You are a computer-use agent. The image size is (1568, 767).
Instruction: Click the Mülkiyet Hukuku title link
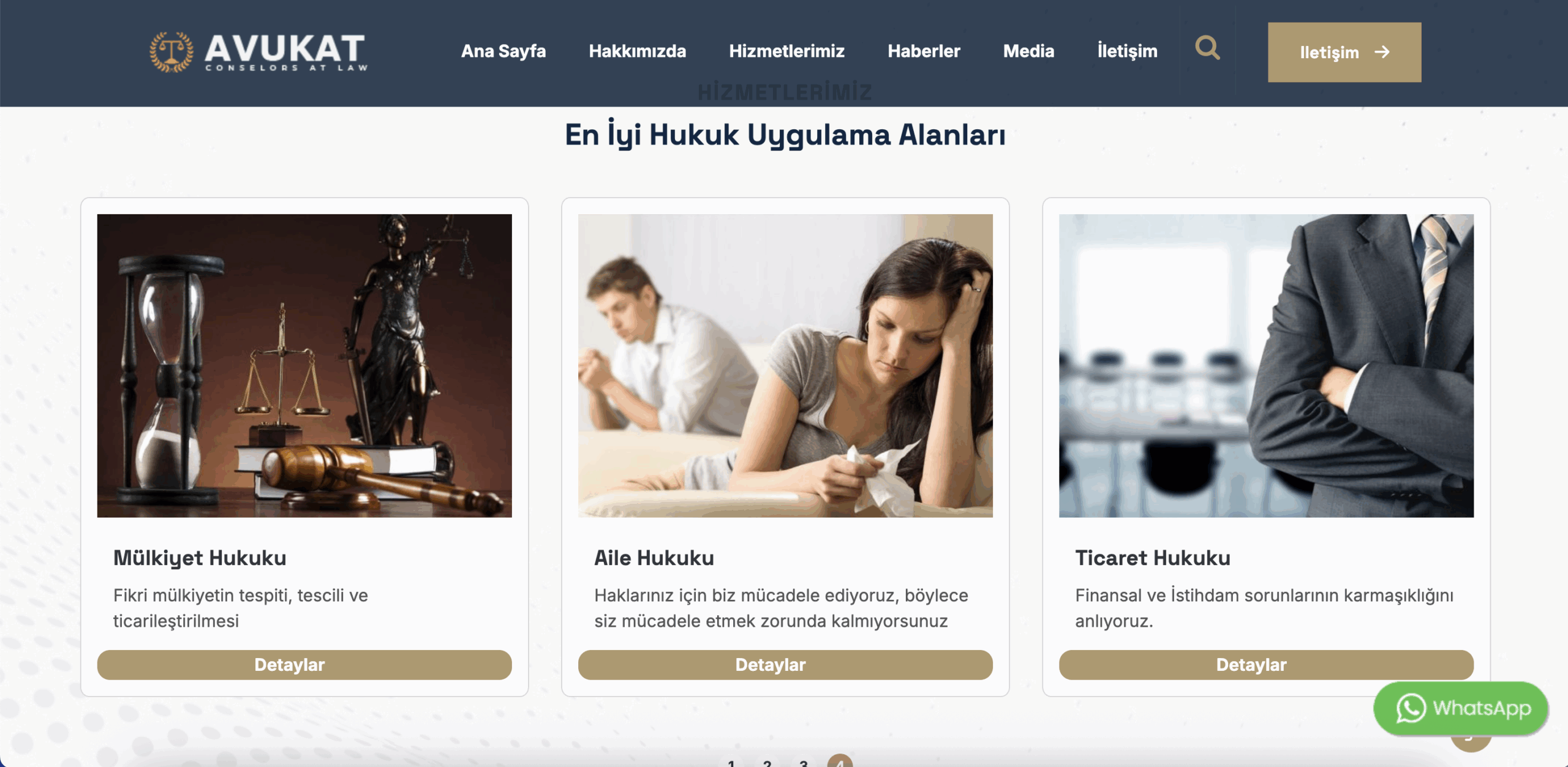click(200, 558)
